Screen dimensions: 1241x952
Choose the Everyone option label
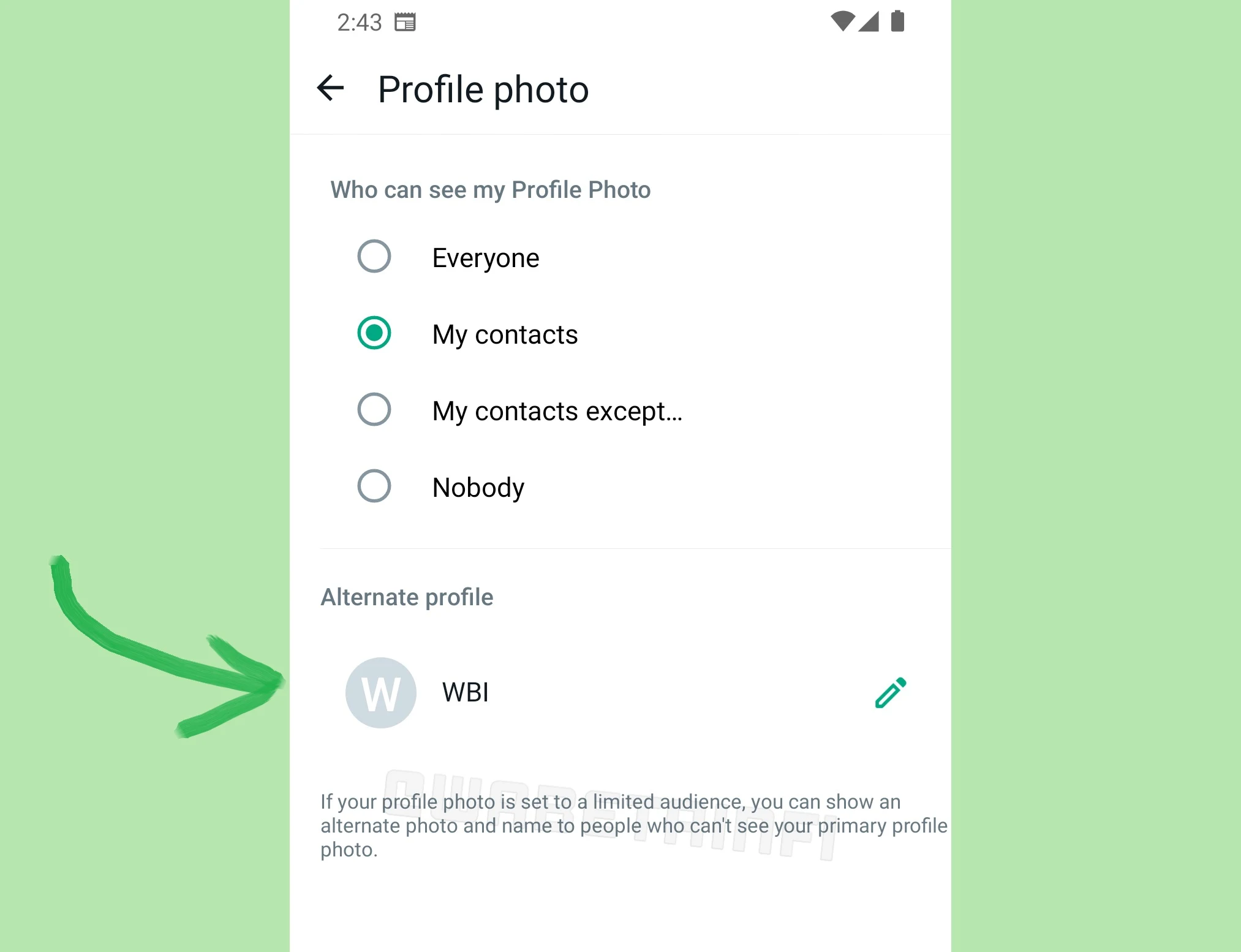pos(486,258)
